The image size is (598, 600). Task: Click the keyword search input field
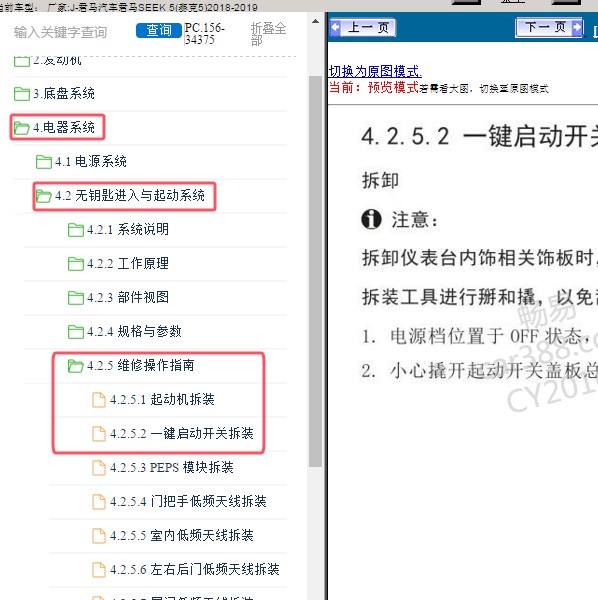60,32
